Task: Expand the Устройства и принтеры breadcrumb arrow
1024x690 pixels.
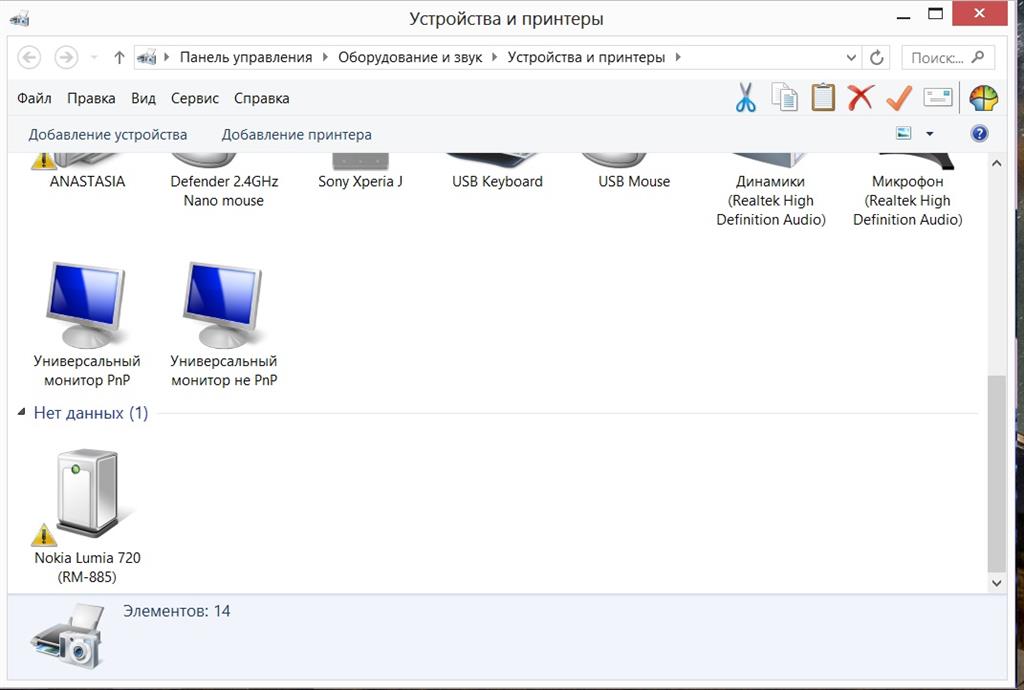Action: click(678, 57)
